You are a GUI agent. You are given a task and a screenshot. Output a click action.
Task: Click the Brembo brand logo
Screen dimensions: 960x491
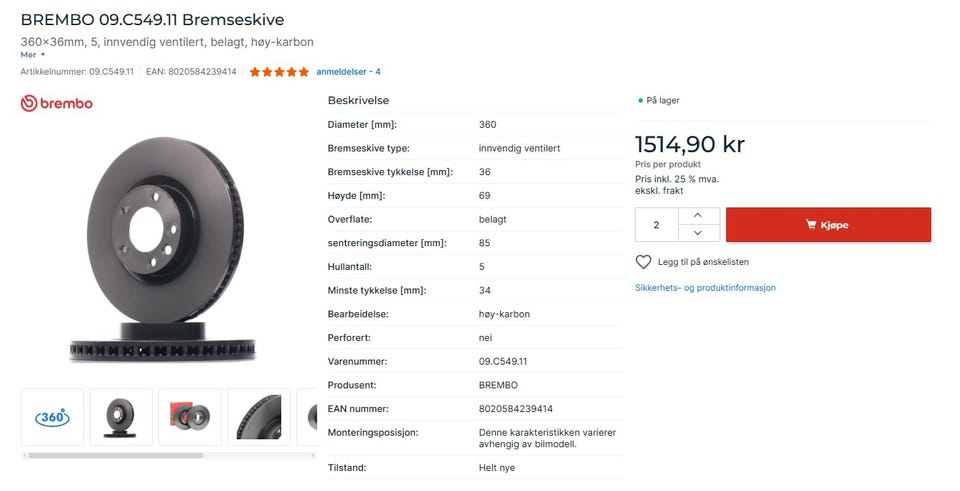[x=57, y=103]
